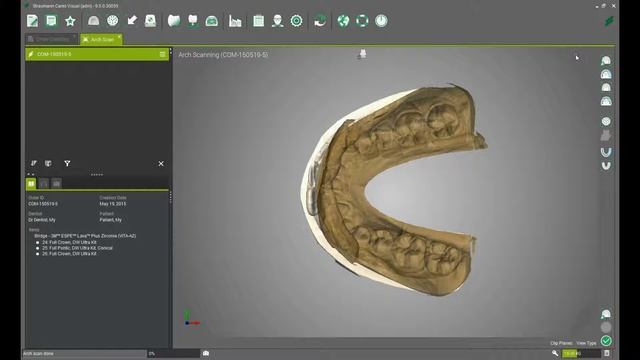Open the View Type option
The height and width of the screenshot is (360, 640).
click(x=587, y=343)
